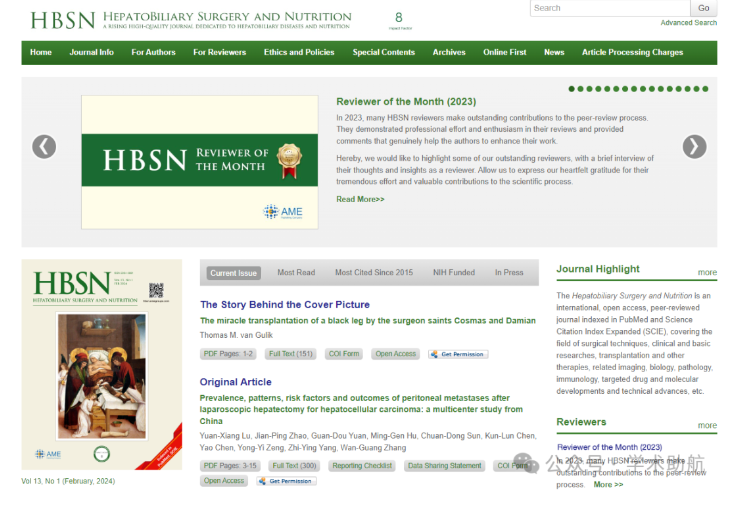Click Open Access badge of first article
The image size is (750, 509).
click(396, 354)
